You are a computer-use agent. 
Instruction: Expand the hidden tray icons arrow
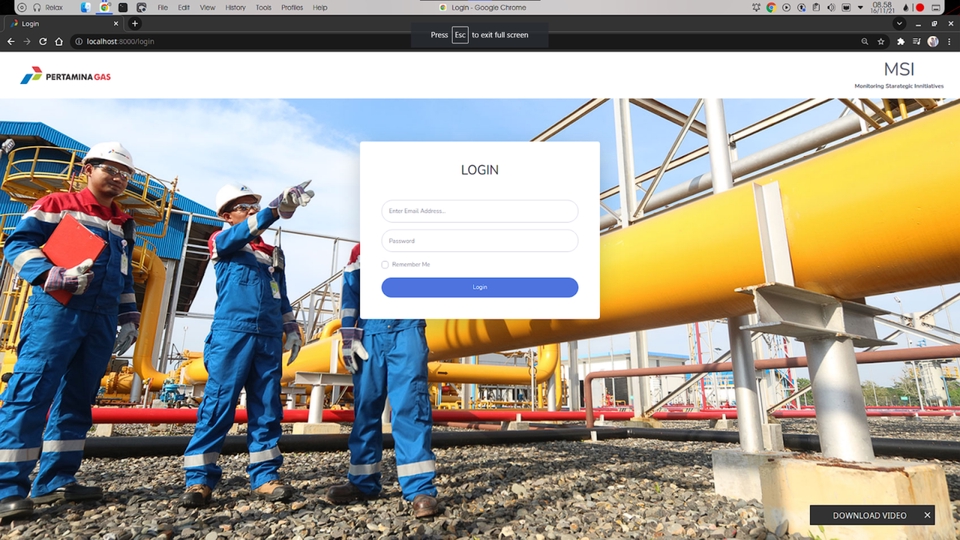(860, 7)
